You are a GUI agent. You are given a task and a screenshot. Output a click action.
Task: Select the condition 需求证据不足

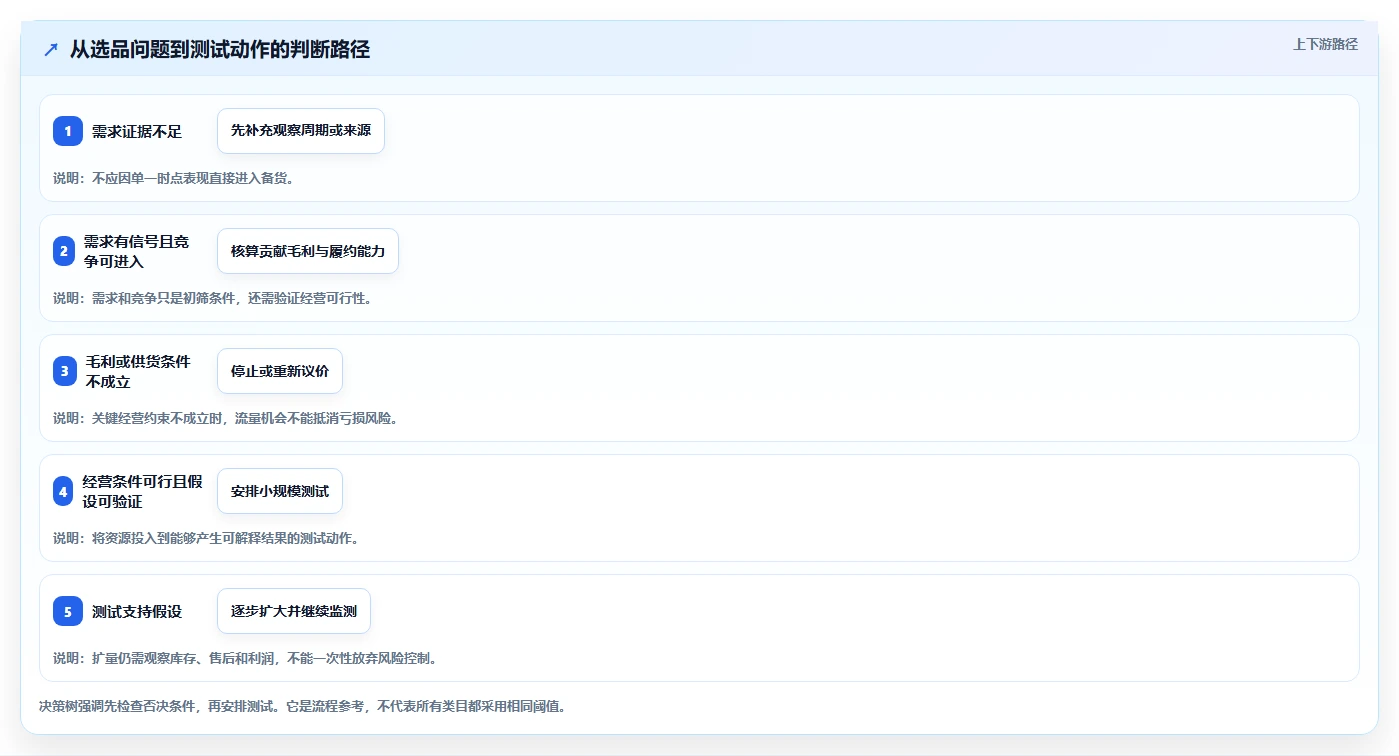tap(137, 131)
